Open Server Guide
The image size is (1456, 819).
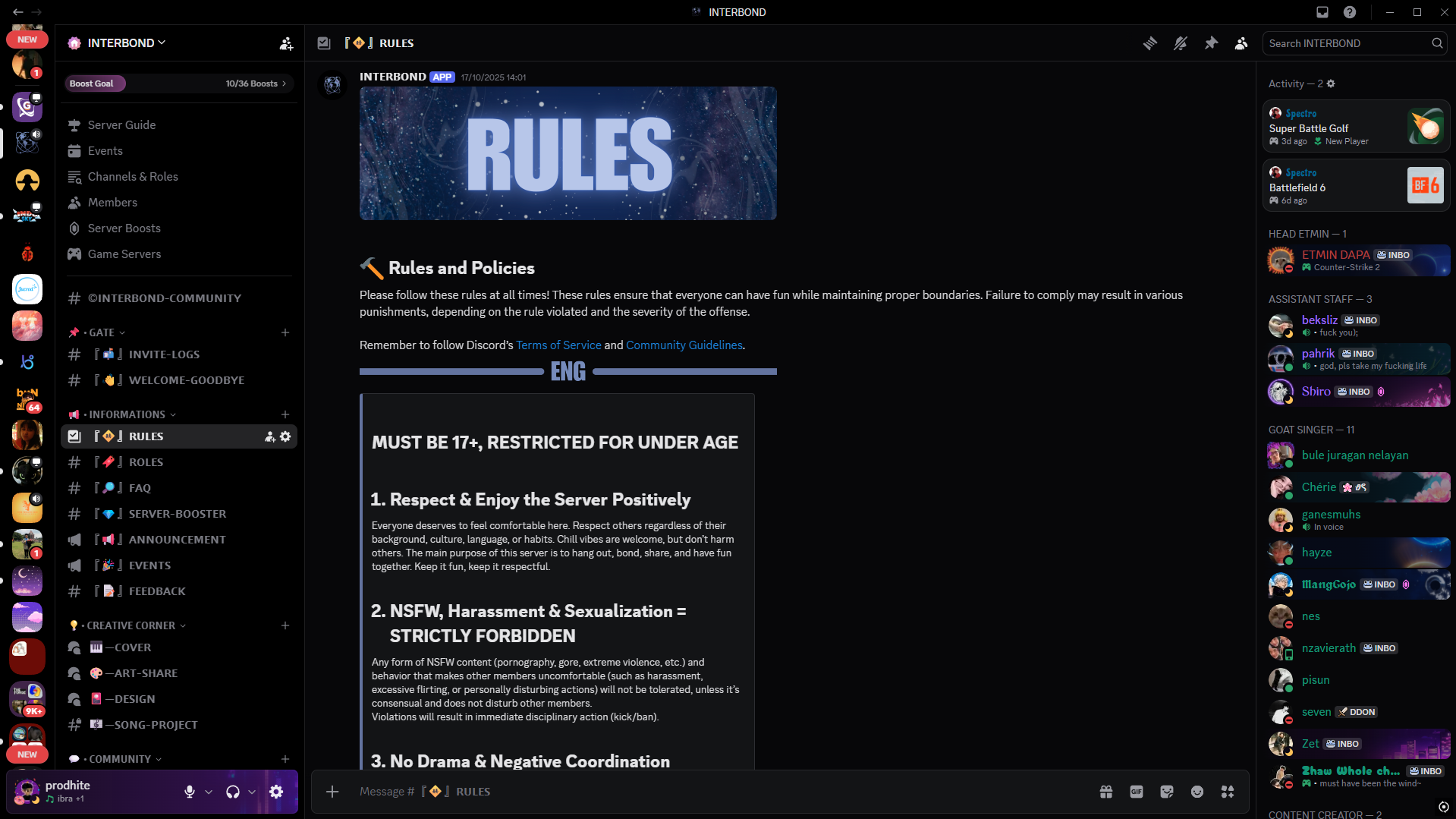click(179, 125)
